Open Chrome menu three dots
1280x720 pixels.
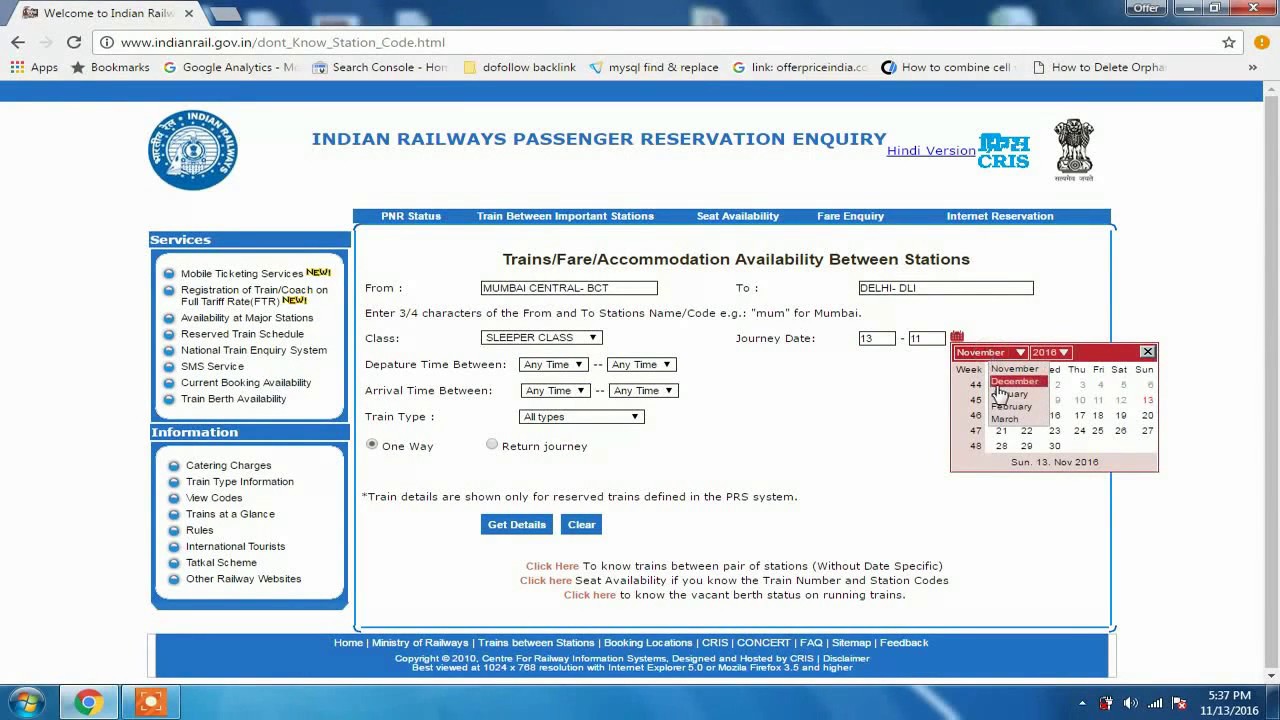click(x=1261, y=42)
